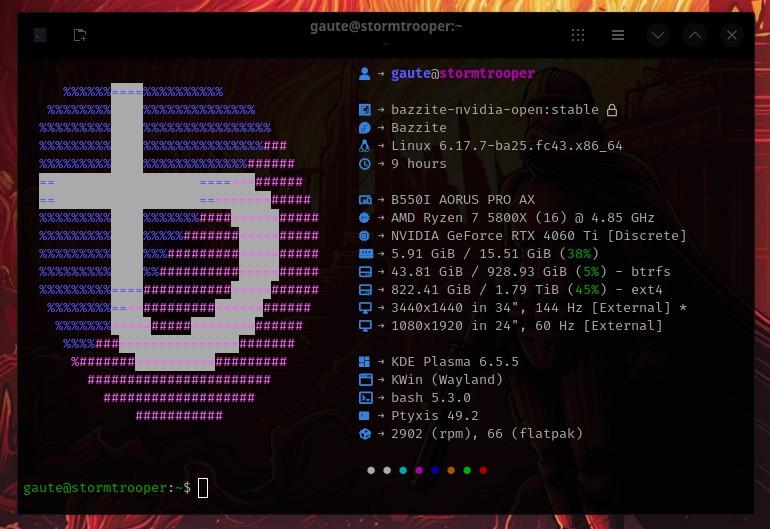Click the terminal prompt cursor
Image resolution: width=770 pixels, height=529 pixels.
203,488
